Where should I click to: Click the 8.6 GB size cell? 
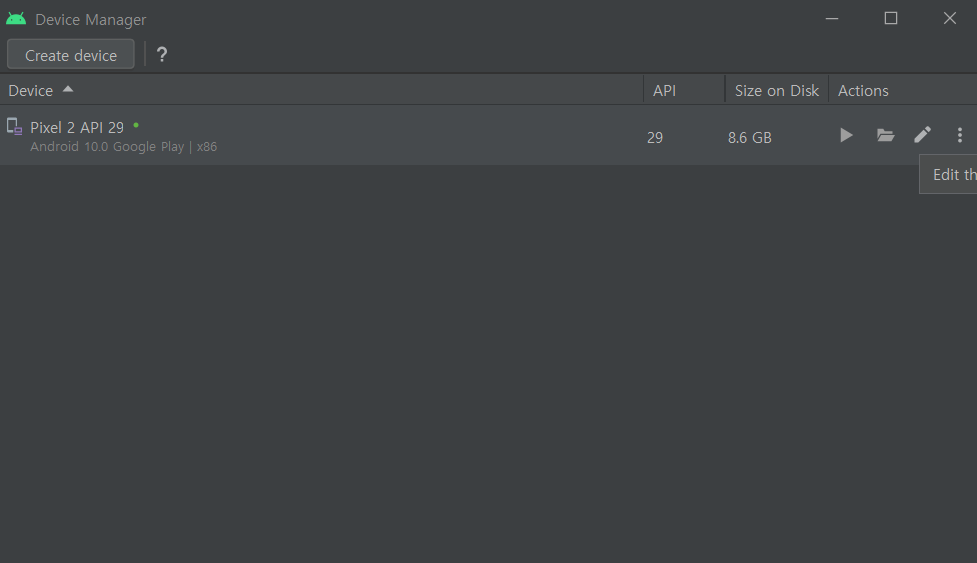pos(750,138)
